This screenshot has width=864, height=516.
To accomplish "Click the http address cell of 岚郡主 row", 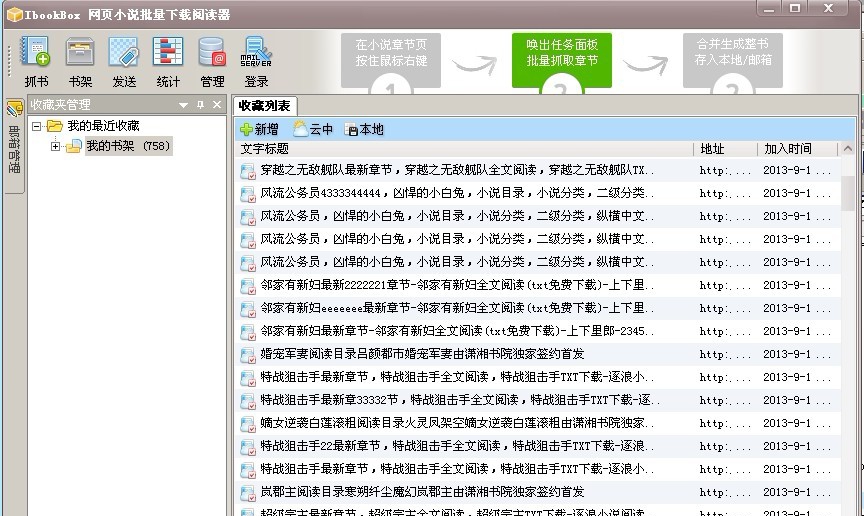I will (x=725, y=492).
